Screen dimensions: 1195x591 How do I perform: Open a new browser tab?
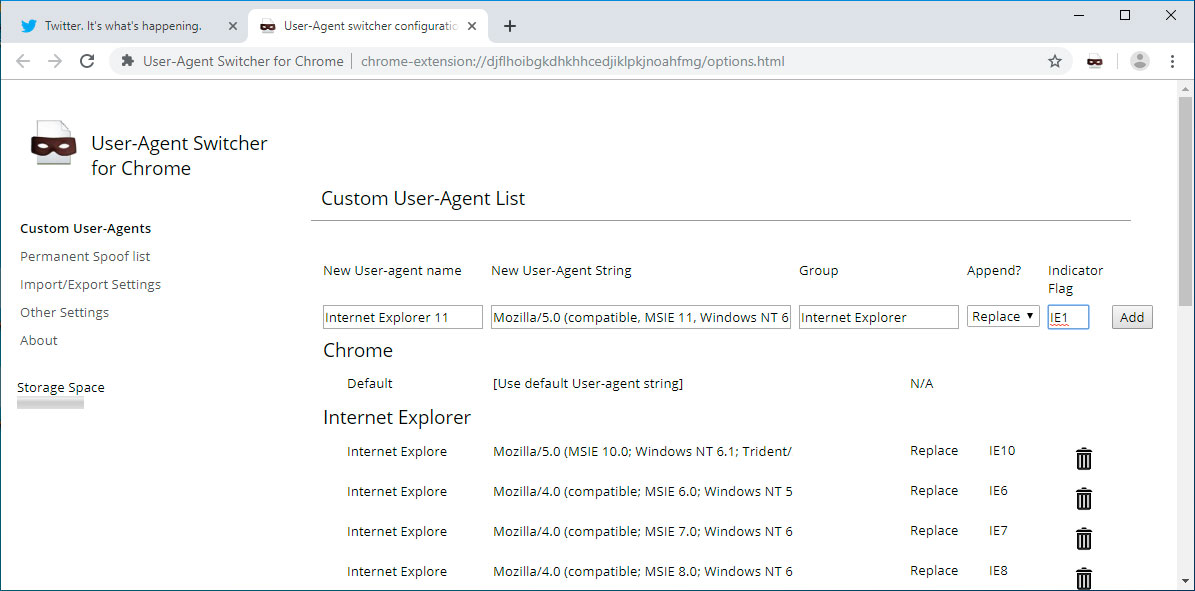click(510, 26)
